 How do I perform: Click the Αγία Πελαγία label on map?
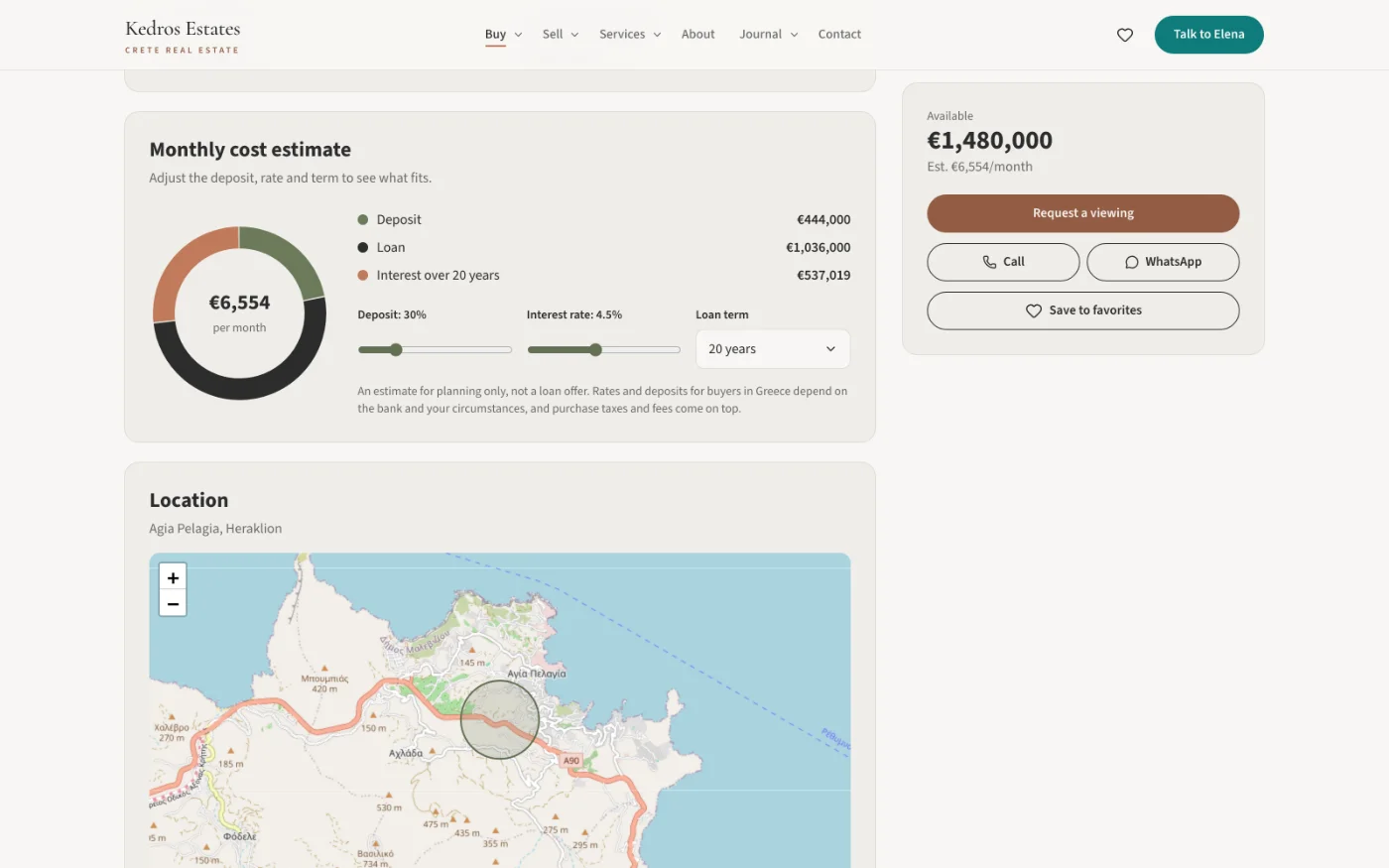pos(537,674)
